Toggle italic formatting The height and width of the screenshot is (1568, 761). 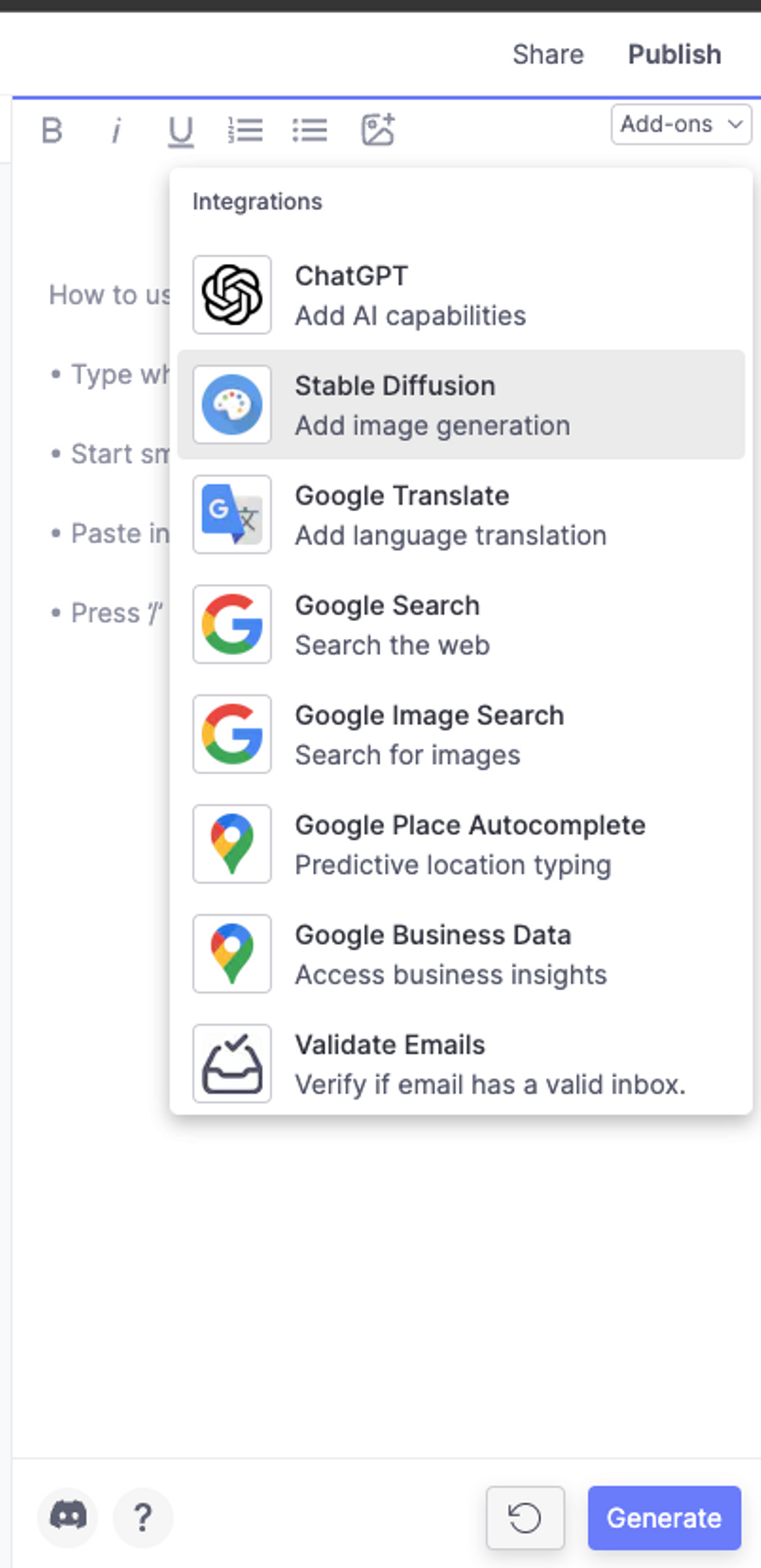coord(116,130)
